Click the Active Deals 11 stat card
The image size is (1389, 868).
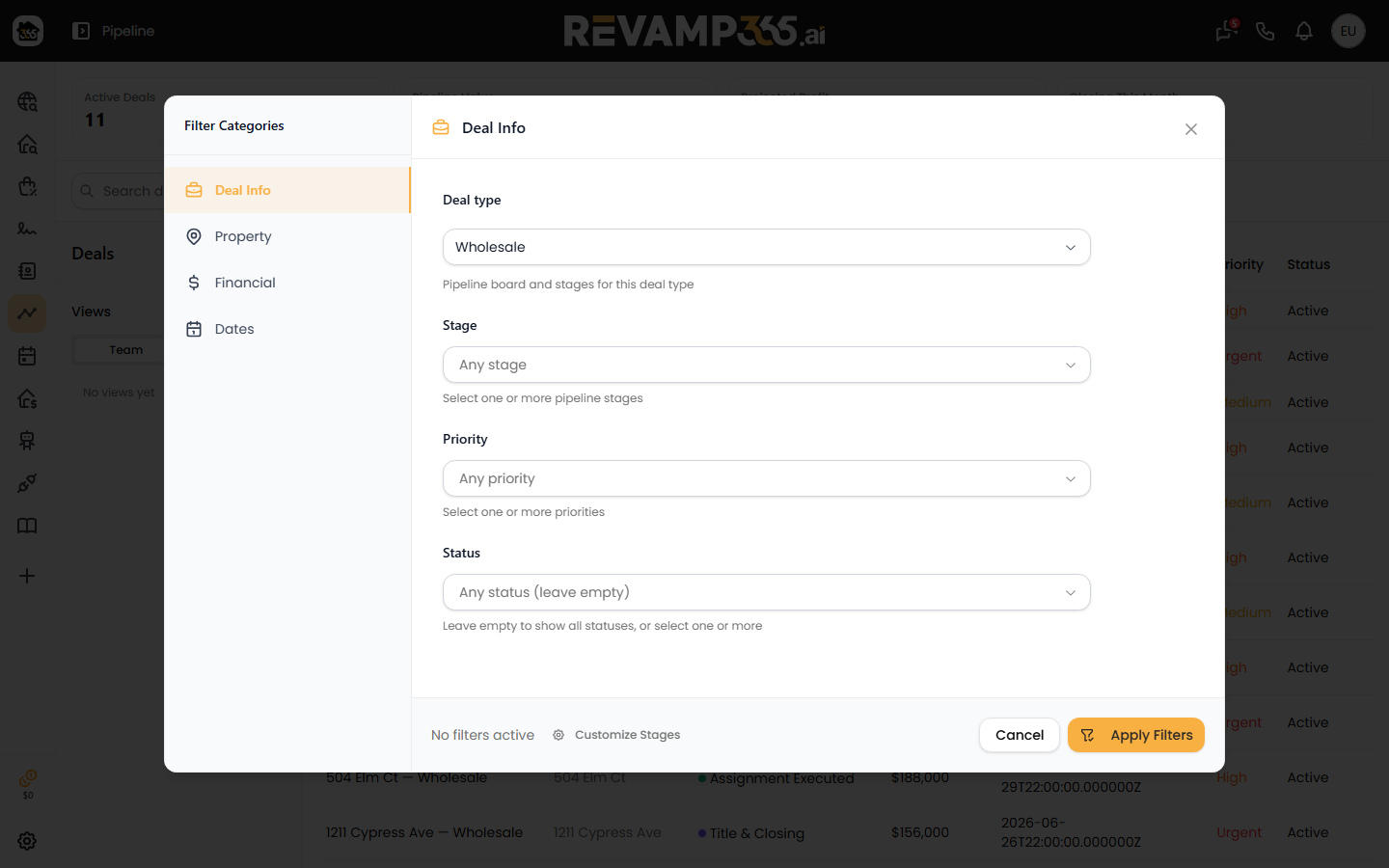pyautogui.click(x=120, y=110)
